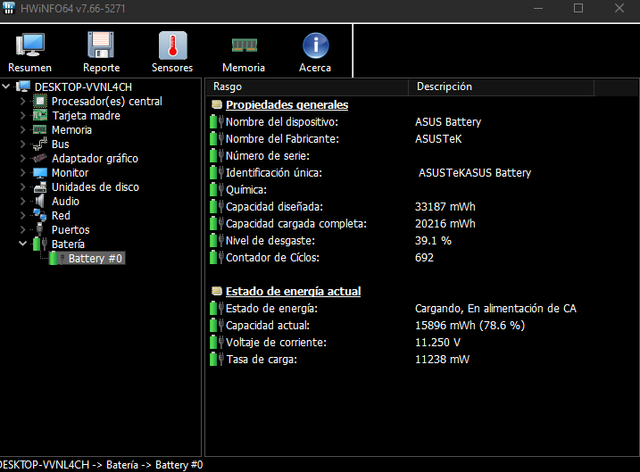The height and width of the screenshot is (472, 640).
Task: Collapse the DESKTOP-VVNL4CH root node
Action: (6, 87)
